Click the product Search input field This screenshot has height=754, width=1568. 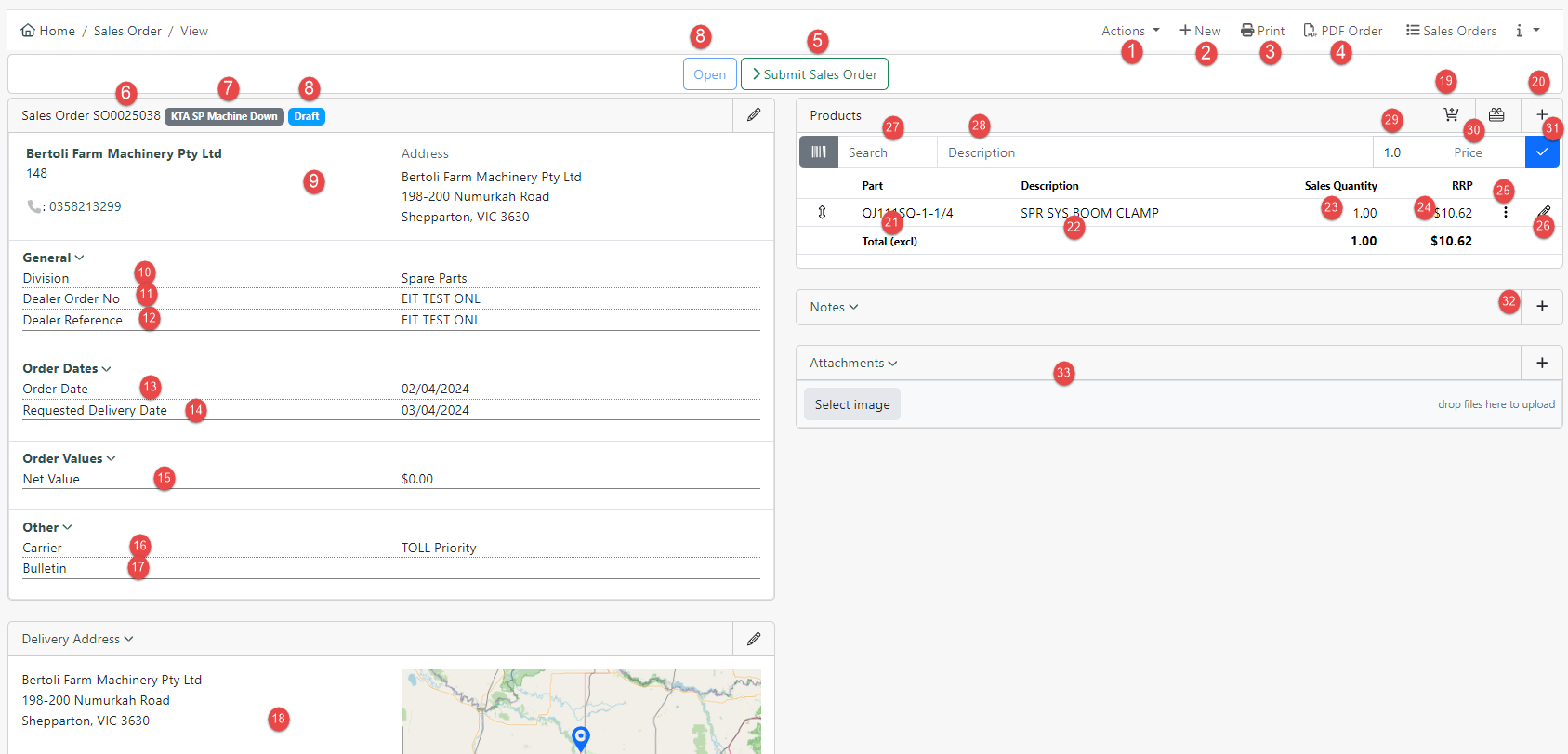[x=887, y=152]
